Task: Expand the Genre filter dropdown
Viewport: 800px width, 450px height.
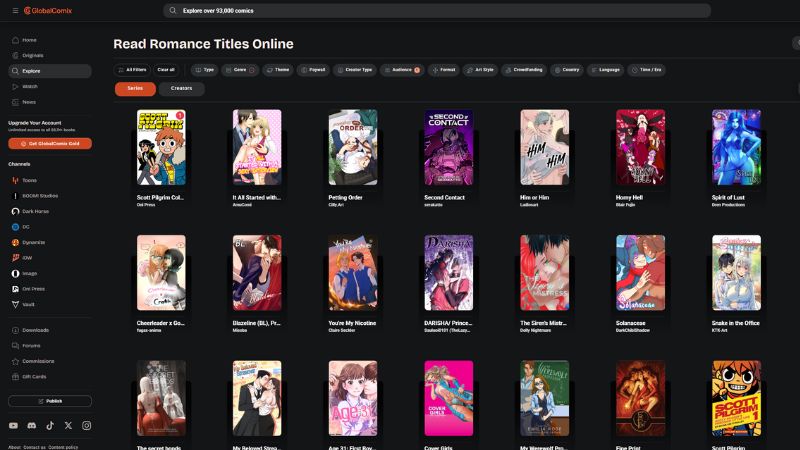Action: (x=240, y=70)
